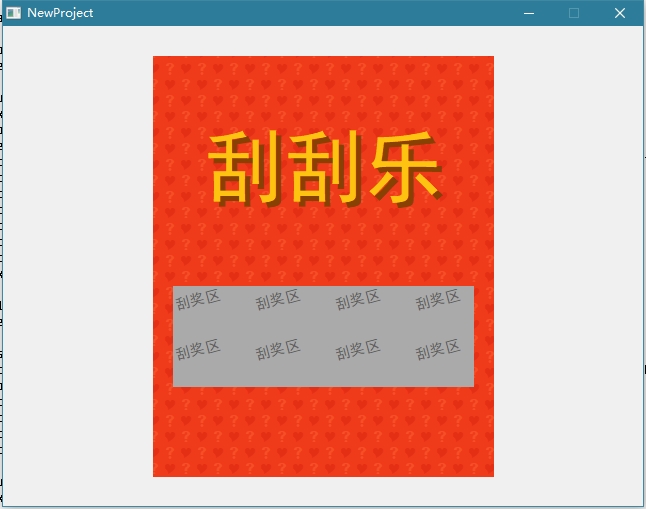Scratch the second 刮奖区 label in top row
The width and height of the screenshot is (646, 509).
coord(278,300)
